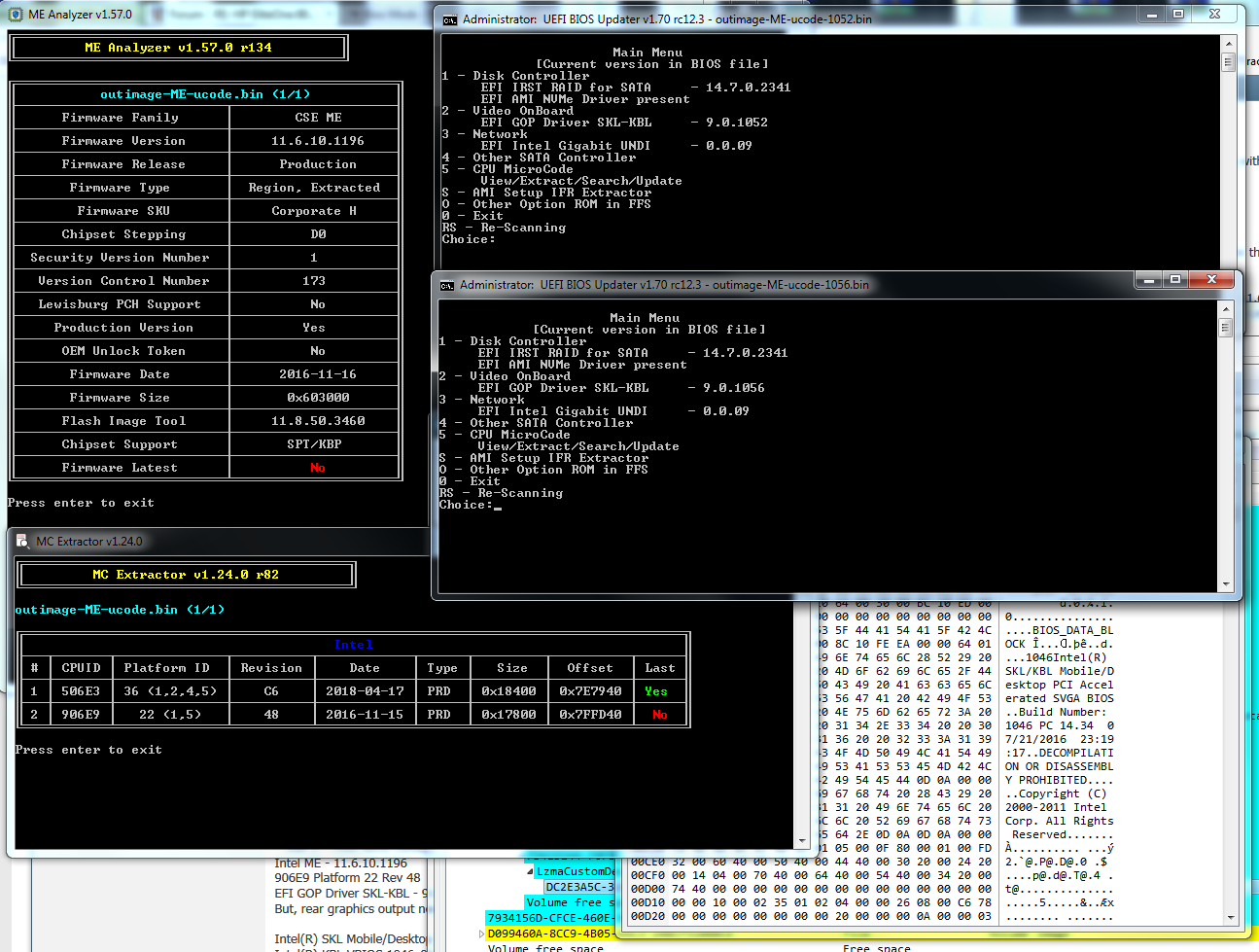Click the scroll-down arrow in the ucode-1056 console

1226,584
